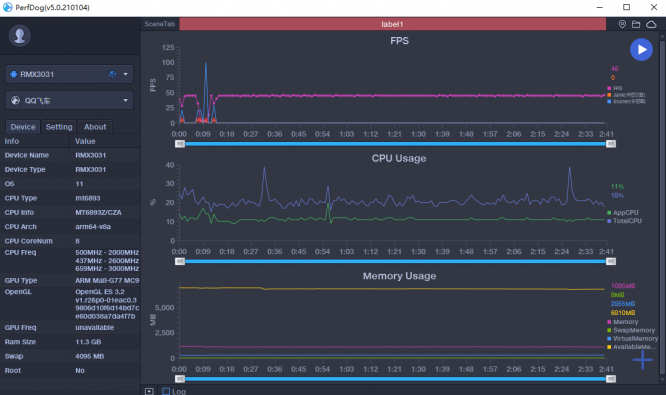Viewport: 666px width, 395px height.
Task: Click the red label1 scene bar
Action: point(392,24)
